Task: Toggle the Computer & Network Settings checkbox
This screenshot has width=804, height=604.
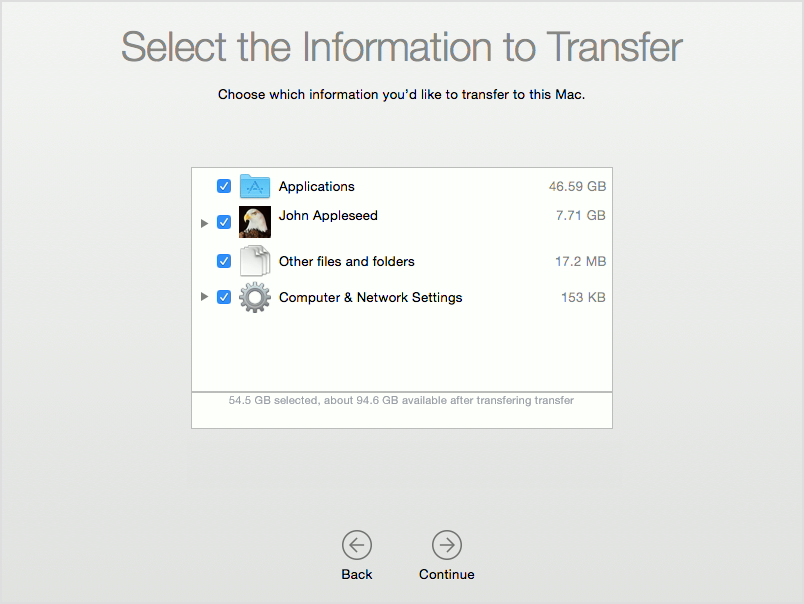Action: pyautogui.click(x=224, y=297)
